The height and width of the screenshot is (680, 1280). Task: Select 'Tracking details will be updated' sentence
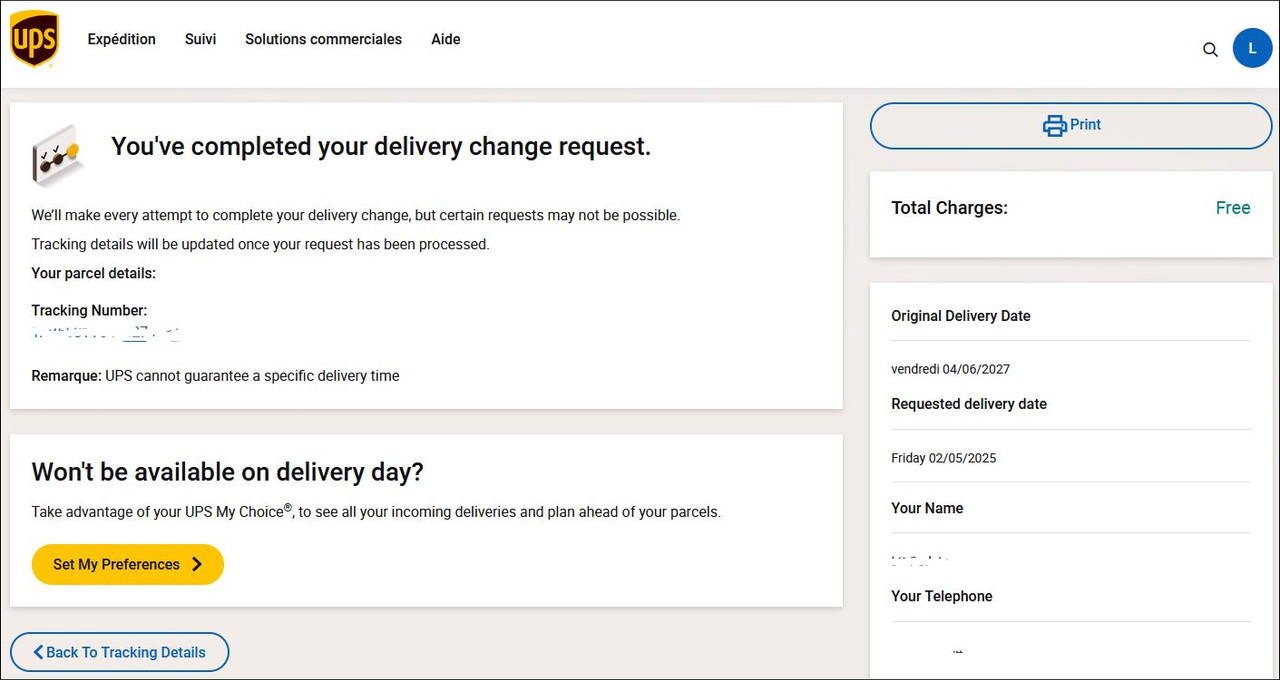pos(260,244)
